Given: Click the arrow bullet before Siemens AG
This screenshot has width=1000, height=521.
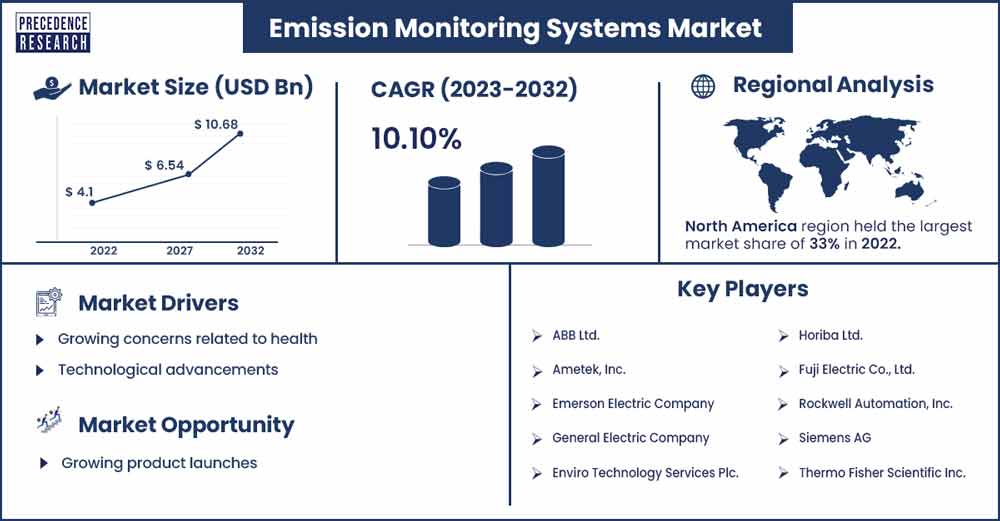Looking at the screenshot, I should (x=783, y=439).
